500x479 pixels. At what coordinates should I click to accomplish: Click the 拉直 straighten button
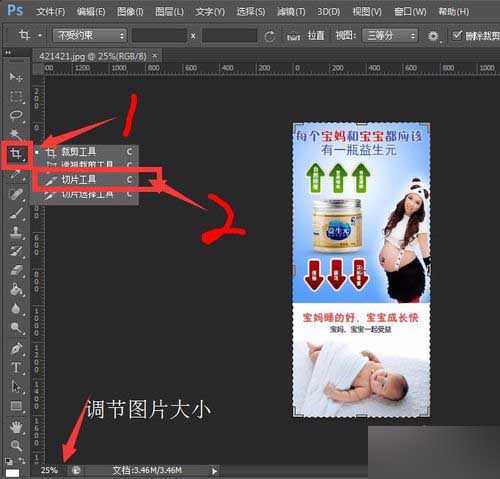coord(315,35)
